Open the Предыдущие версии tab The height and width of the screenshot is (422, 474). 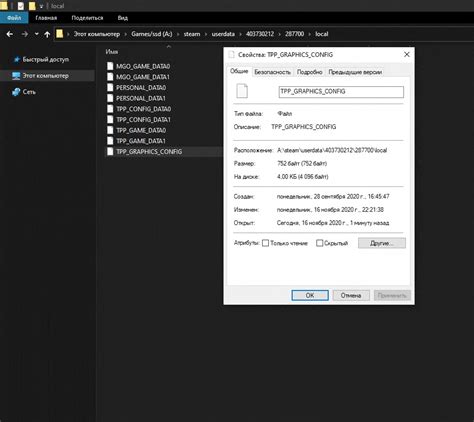click(355, 72)
